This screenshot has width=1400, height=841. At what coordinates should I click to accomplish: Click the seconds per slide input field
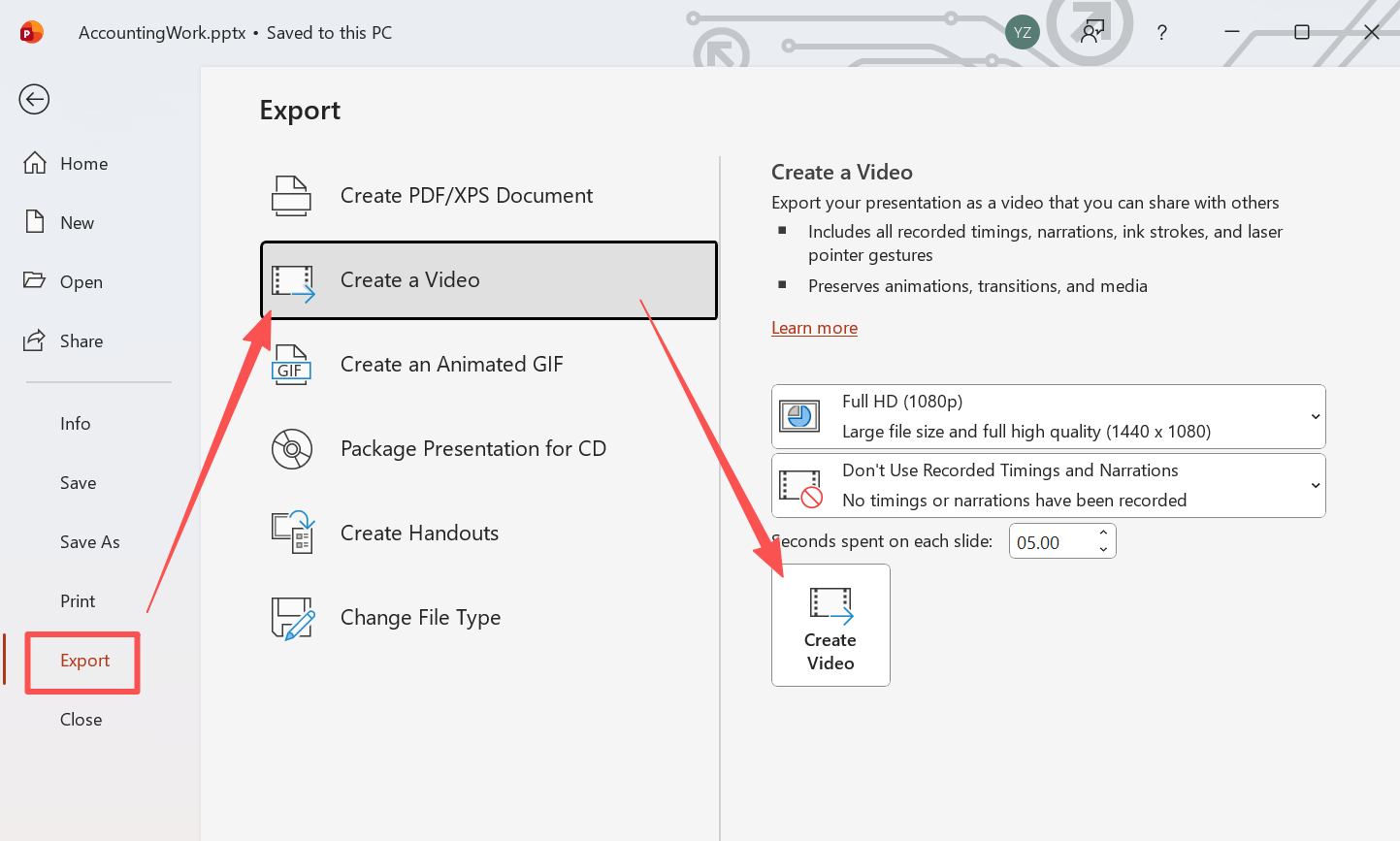pyautogui.click(x=1051, y=542)
